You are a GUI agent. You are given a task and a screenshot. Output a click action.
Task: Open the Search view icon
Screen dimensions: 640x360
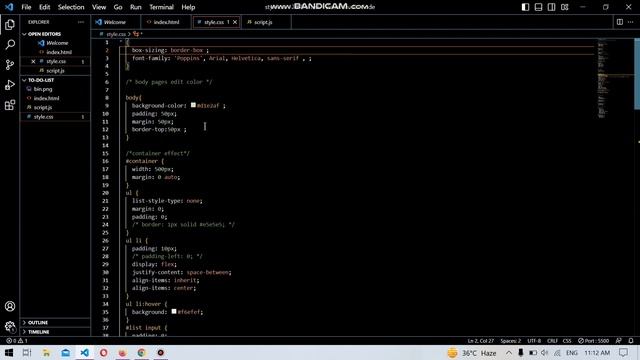click(x=10, y=44)
